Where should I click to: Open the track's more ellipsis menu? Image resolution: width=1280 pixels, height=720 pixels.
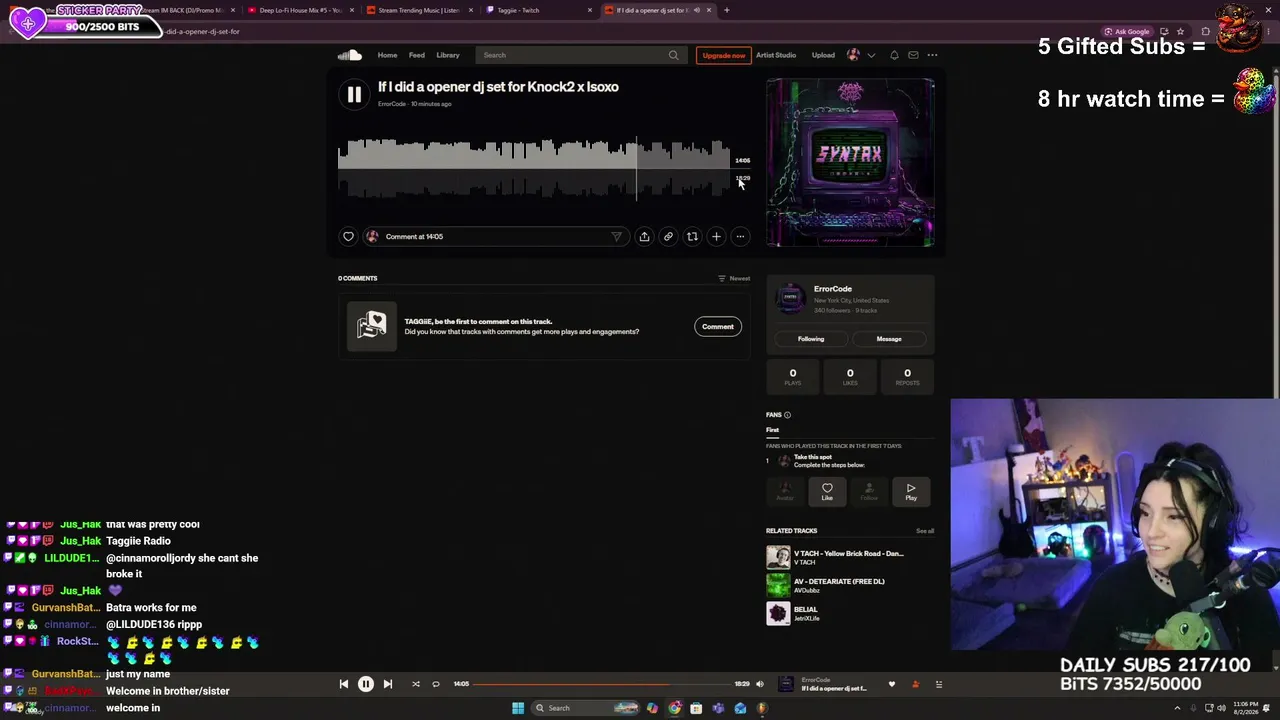740,237
